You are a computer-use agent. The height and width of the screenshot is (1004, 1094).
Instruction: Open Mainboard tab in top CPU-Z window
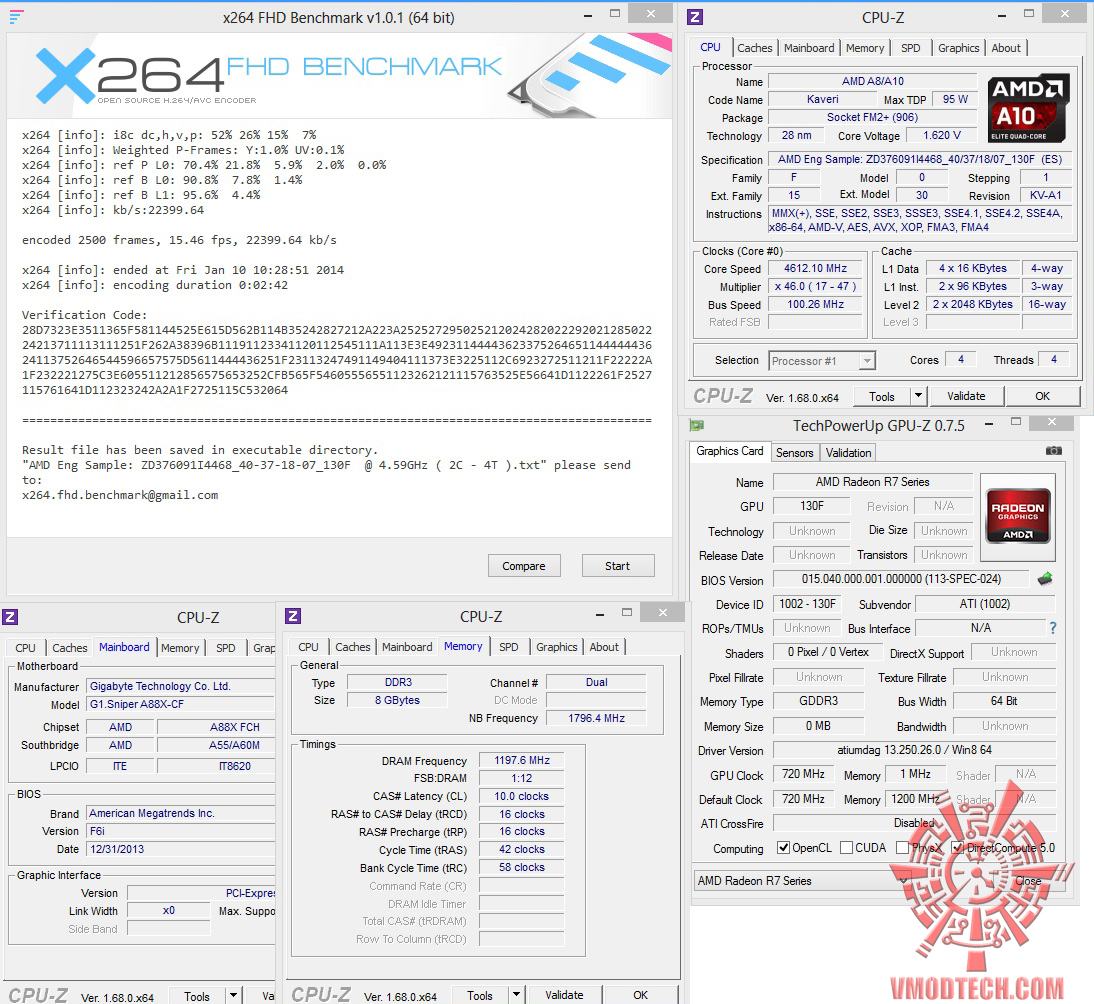pos(809,48)
